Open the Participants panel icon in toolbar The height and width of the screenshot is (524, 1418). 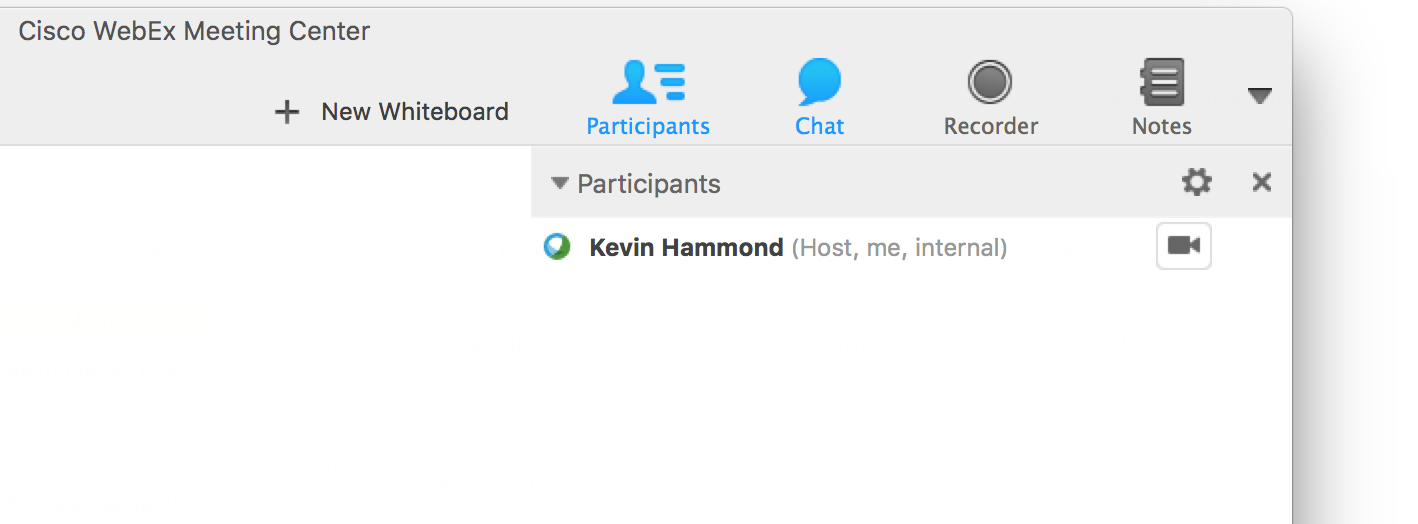tap(648, 82)
